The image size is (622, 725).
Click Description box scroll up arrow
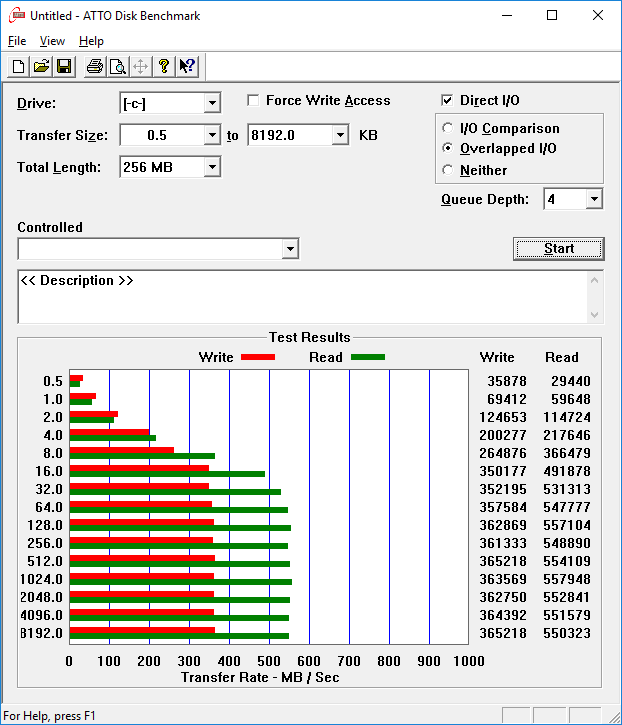pos(595,280)
